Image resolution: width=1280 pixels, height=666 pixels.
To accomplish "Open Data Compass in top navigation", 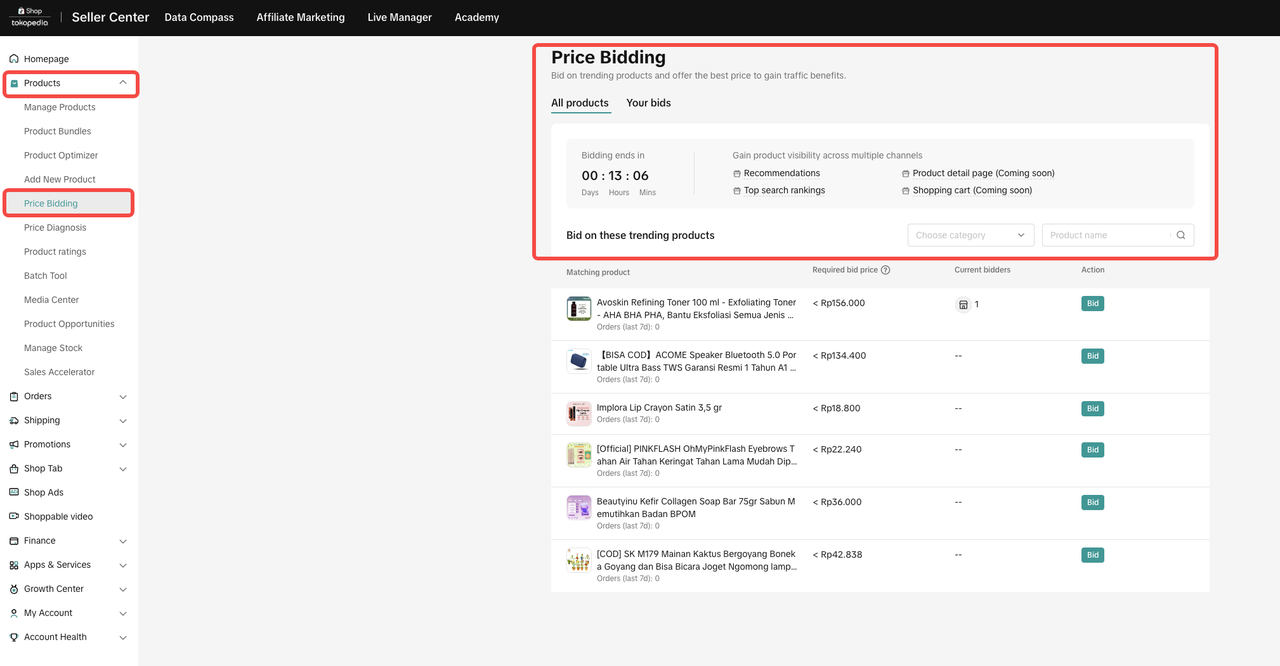I will (x=199, y=17).
